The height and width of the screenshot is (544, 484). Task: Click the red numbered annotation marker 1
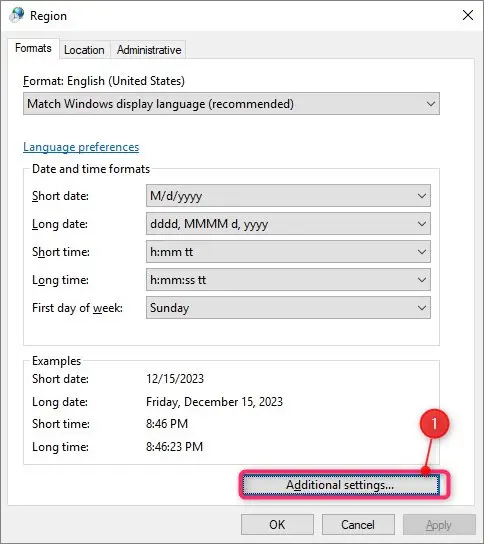pos(434,424)
